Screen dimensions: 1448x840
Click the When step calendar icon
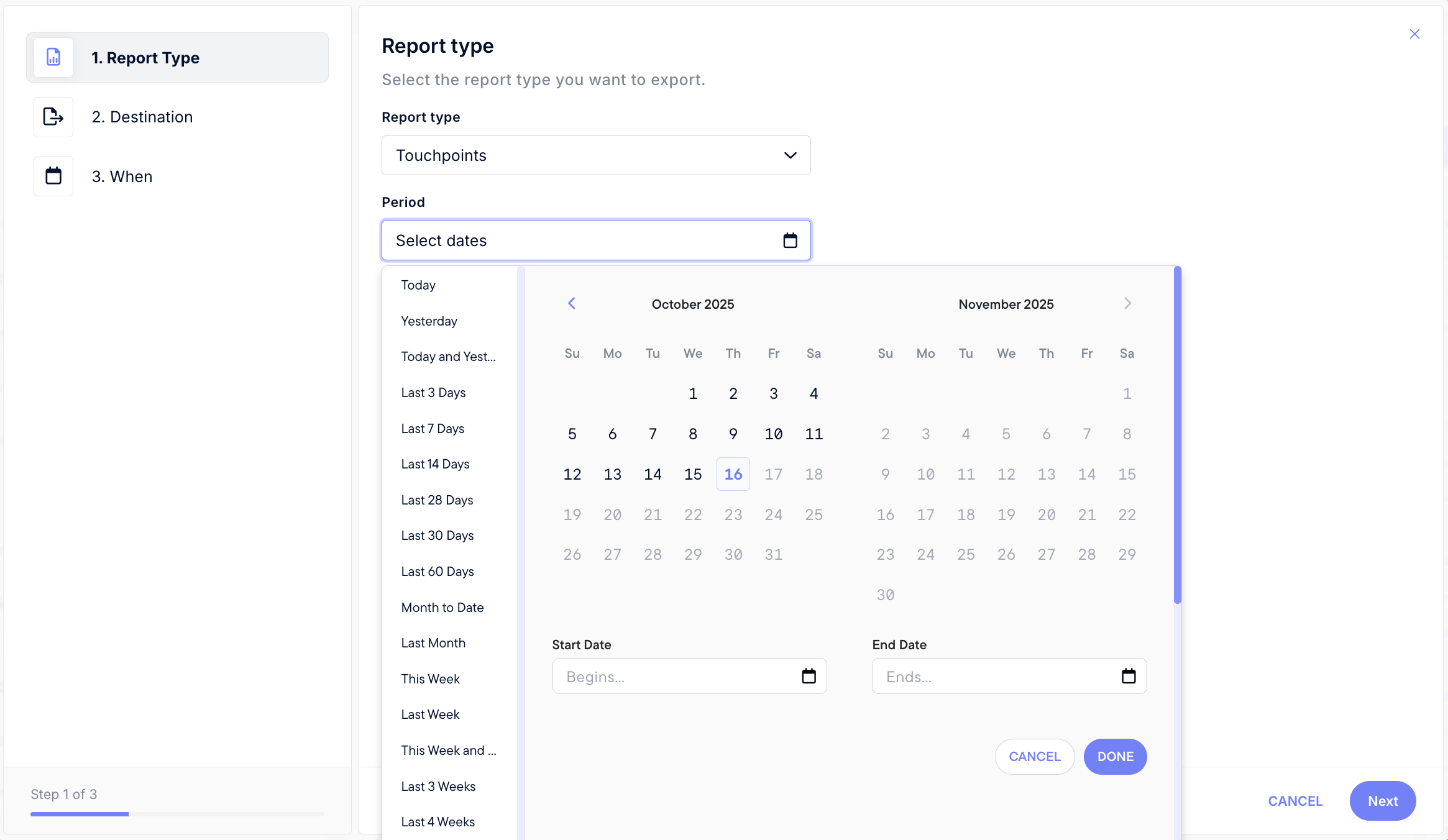click(53, 176)
